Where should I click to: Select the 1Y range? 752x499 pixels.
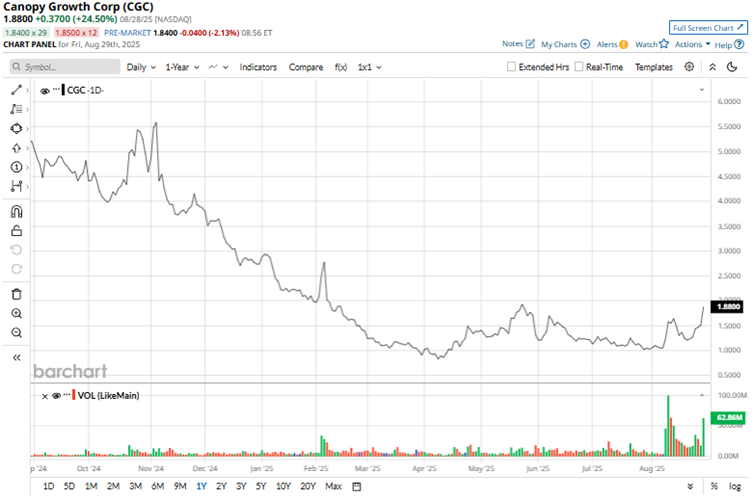tap(201, 487)
